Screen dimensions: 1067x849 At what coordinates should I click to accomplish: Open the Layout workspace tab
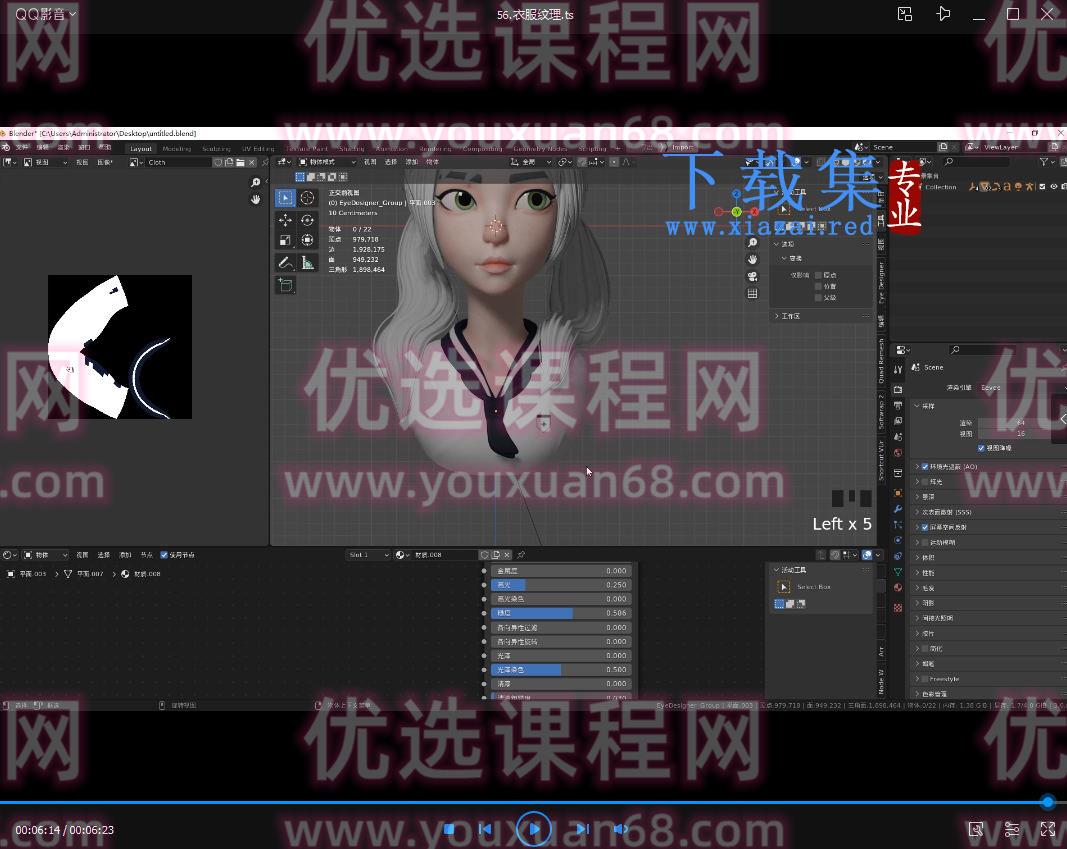coord(141,148)
